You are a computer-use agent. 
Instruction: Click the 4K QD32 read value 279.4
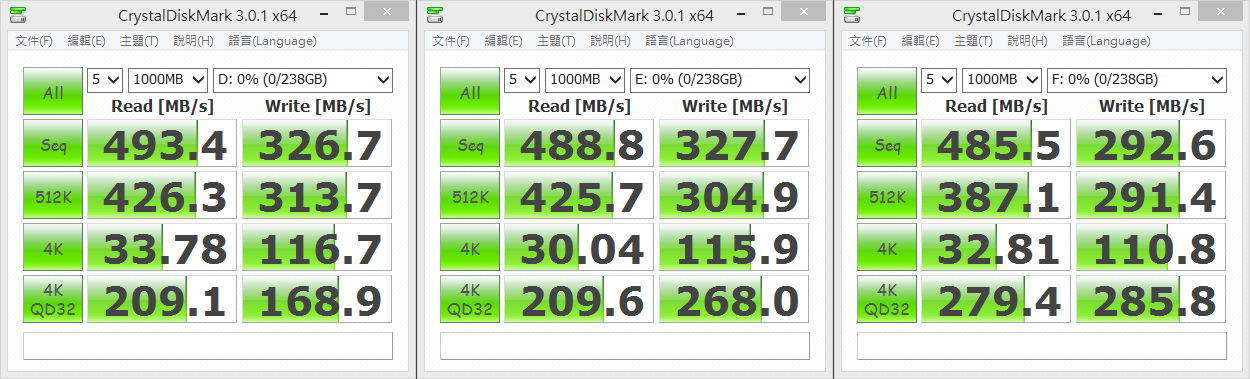[x=996, y=300]
